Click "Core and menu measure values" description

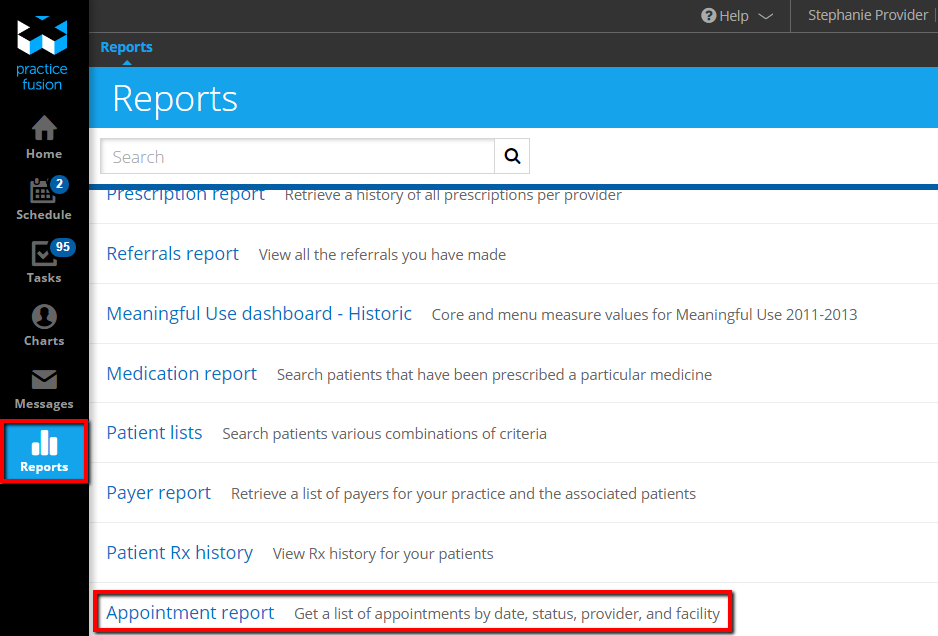644,315
